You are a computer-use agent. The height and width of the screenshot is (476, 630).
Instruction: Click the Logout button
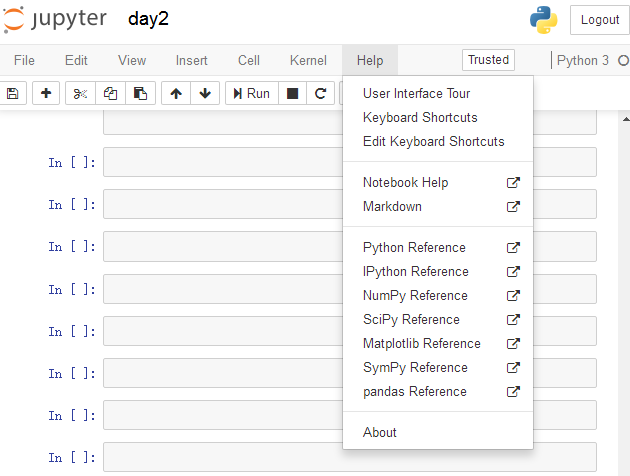(599, 20)
